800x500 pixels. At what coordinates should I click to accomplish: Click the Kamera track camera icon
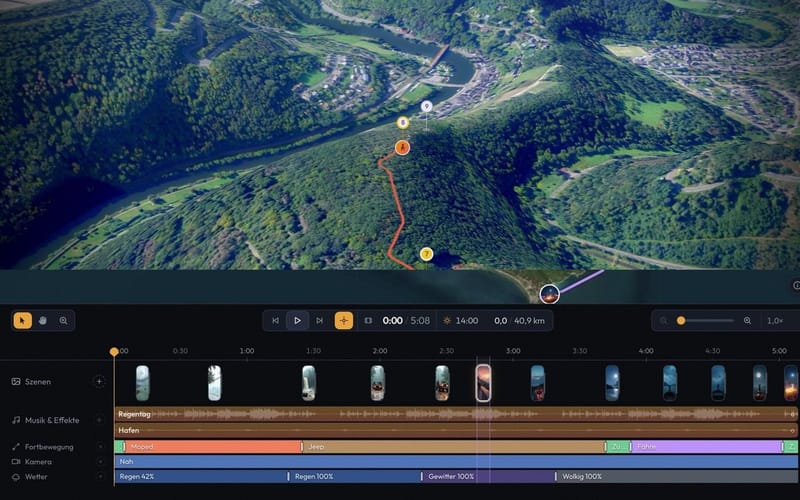(16, 462)
